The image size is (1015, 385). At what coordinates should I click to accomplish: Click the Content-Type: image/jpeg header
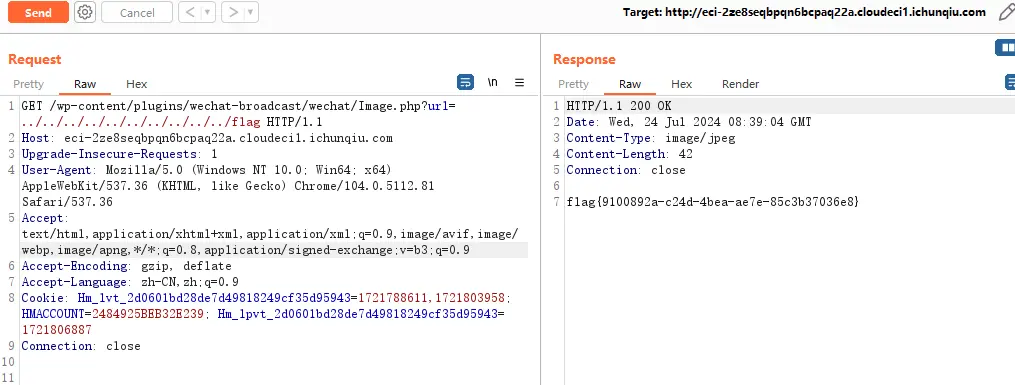coord(651,138)
